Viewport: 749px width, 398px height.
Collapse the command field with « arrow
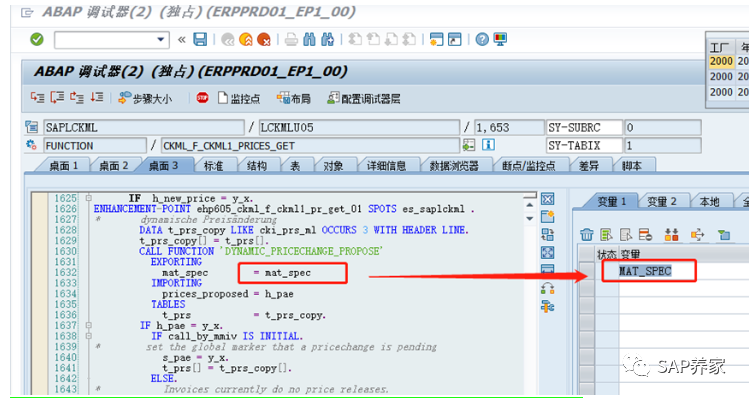pos(182,40)
